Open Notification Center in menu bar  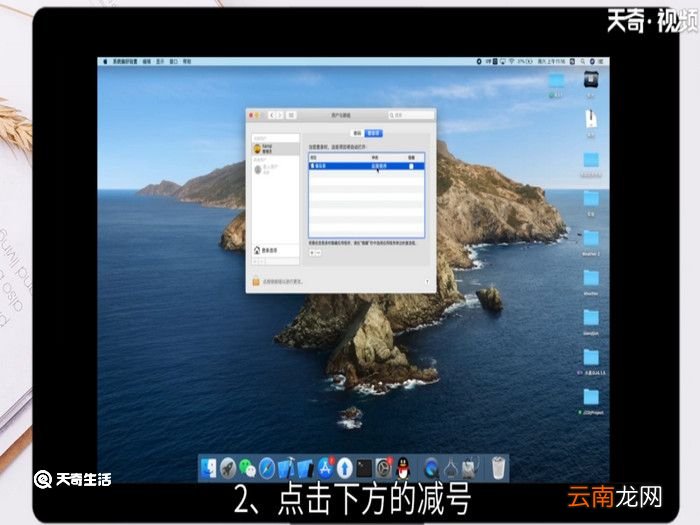coord(601,62)
